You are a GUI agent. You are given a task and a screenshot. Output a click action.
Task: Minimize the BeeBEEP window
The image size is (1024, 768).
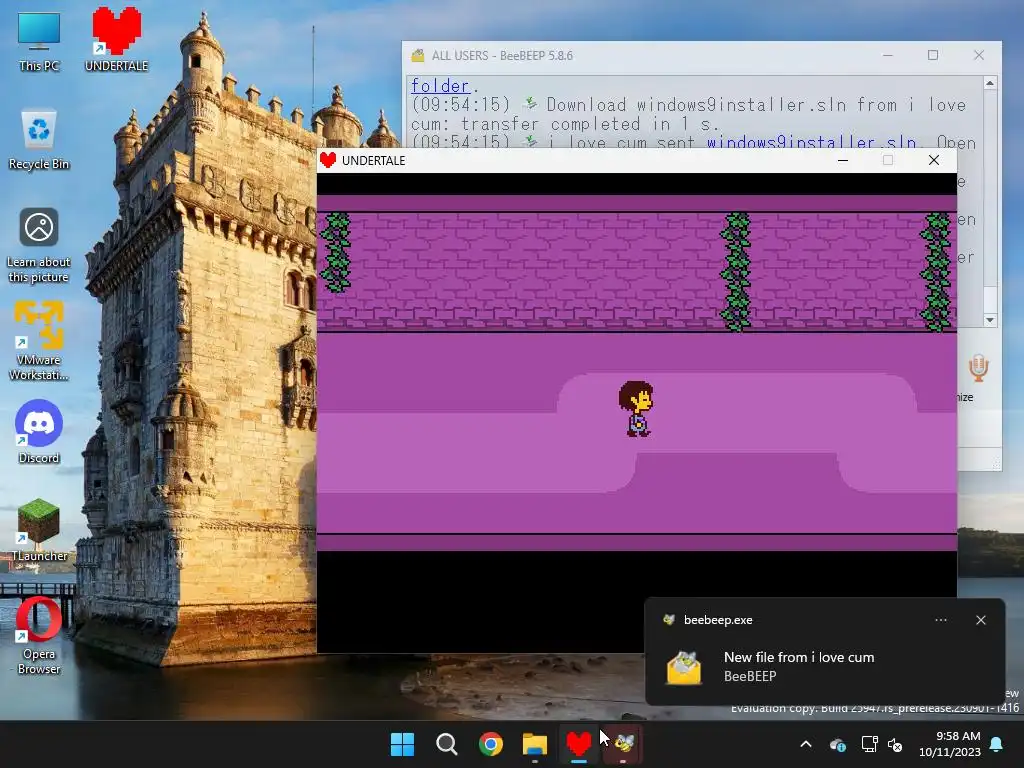pyautogui.click(x=888, y=56)
